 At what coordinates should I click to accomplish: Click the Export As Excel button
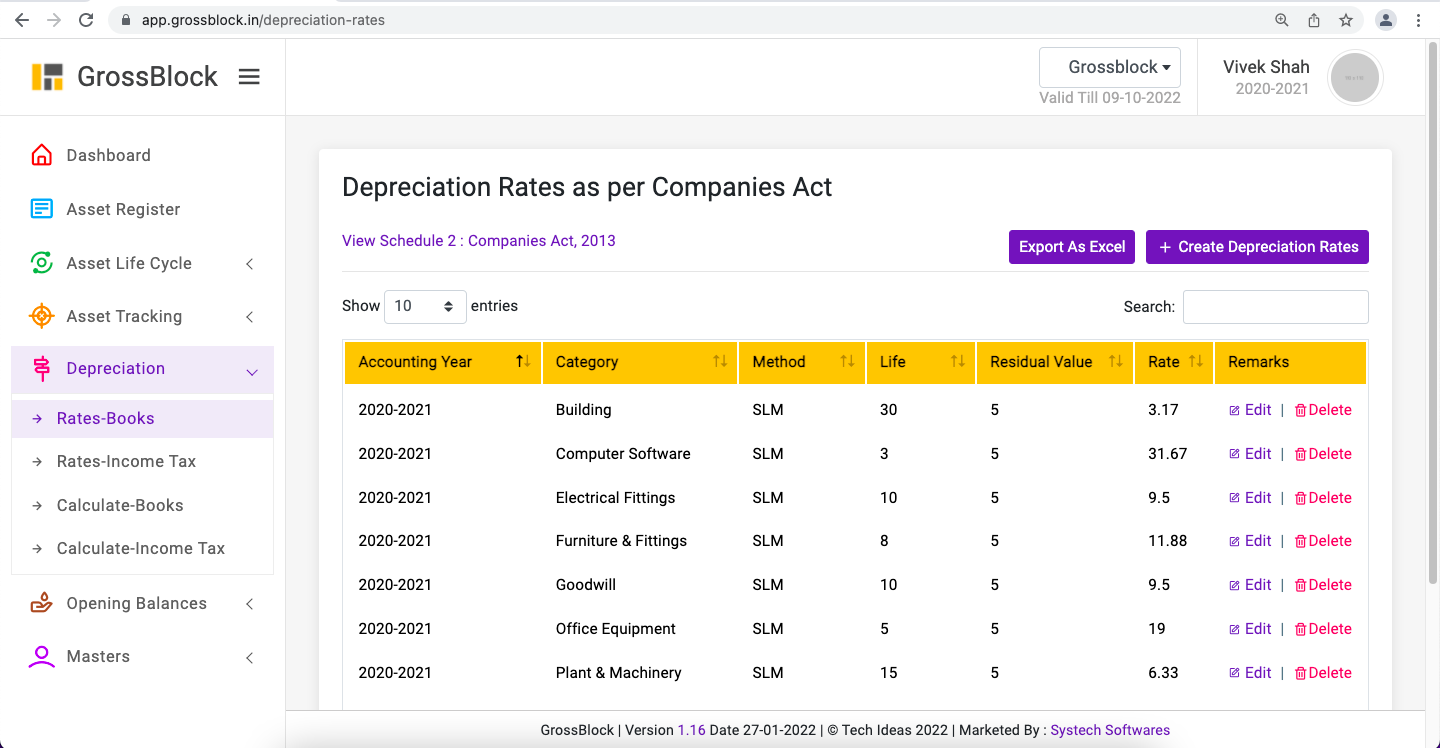click(x=1071, y=247)
